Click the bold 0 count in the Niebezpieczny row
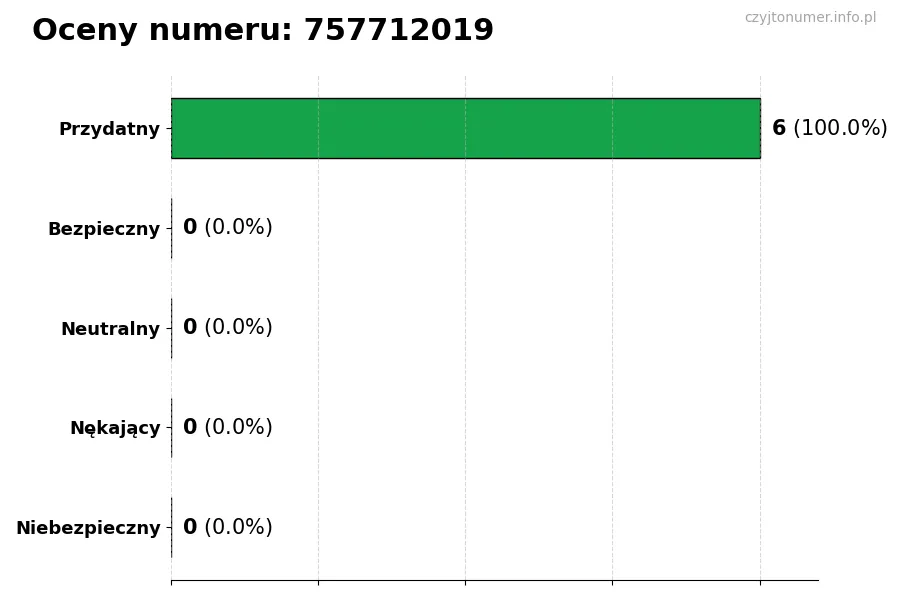 190,527
